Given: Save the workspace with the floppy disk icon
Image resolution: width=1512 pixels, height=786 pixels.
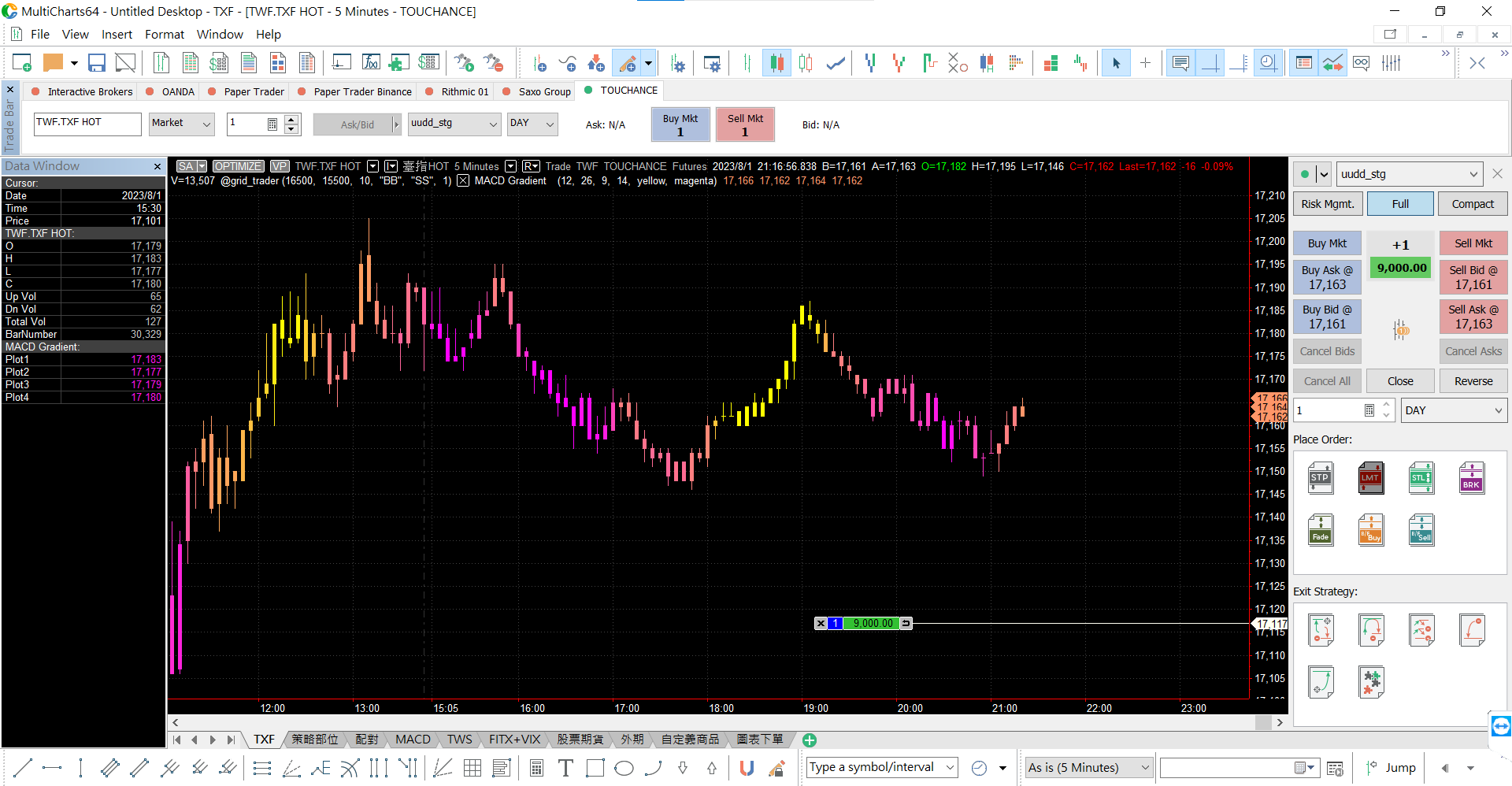Looking at the screenshot, I should [x=97, y=63].
